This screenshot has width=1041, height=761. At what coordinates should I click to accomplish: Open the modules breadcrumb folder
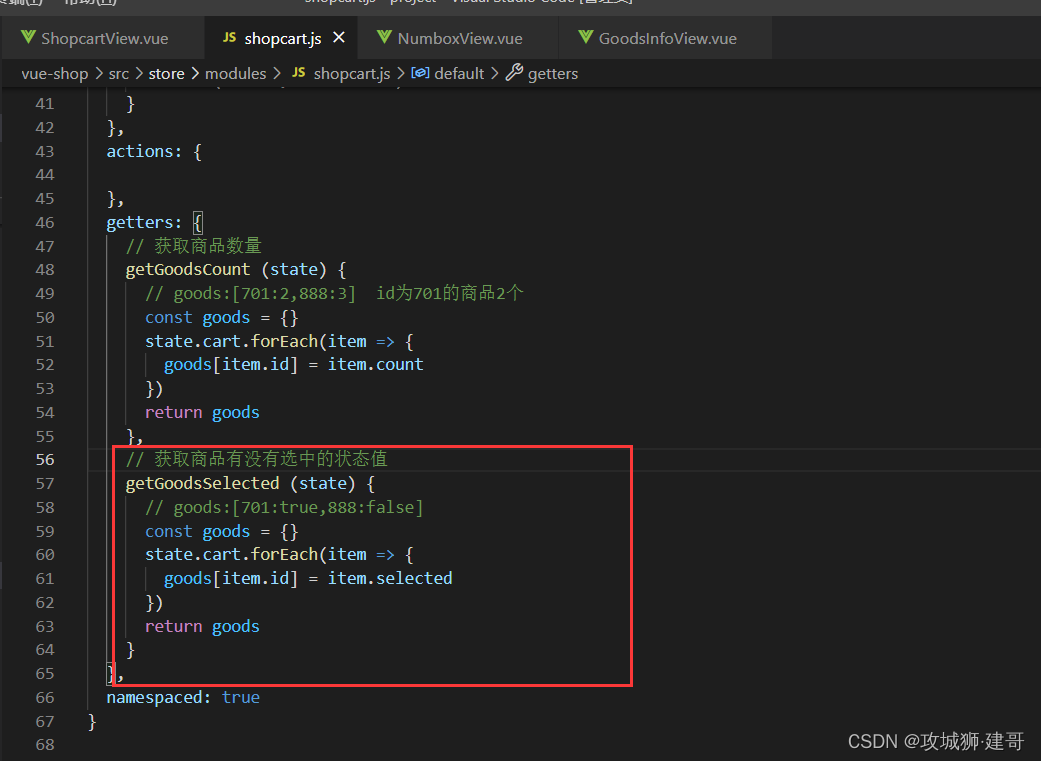coord(236,74)
